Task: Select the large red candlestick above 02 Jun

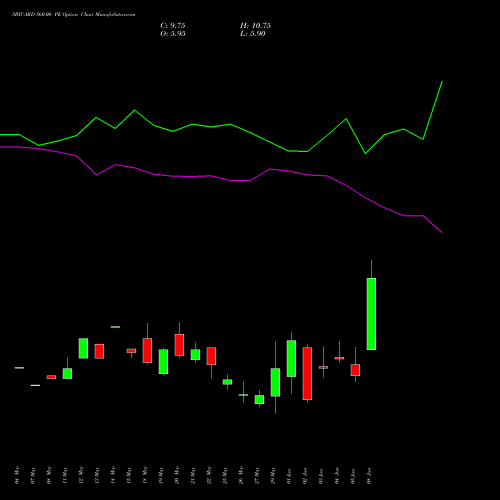Action: [307, 373]
